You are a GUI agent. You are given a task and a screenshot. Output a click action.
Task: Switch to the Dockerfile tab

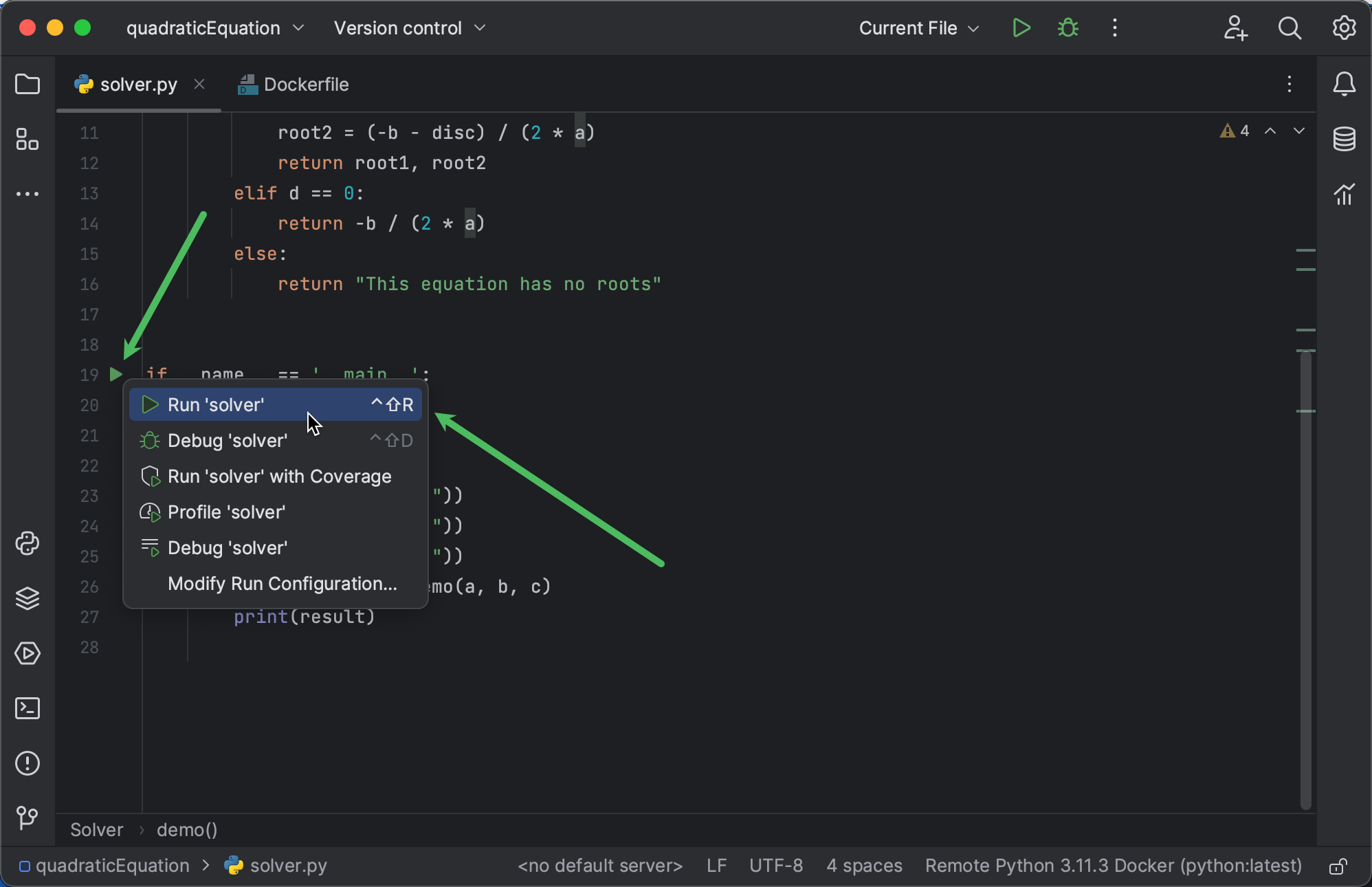pos(305,84)
